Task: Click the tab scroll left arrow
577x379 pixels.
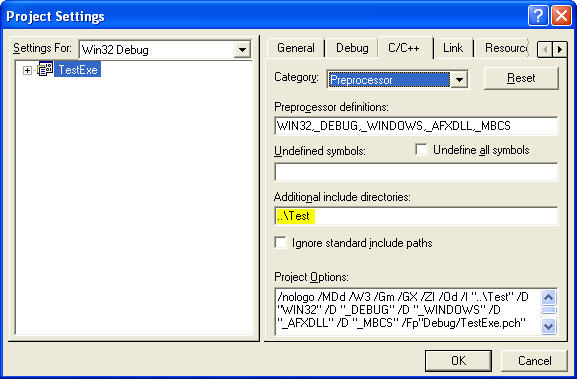Action: (x=545, y=49)
